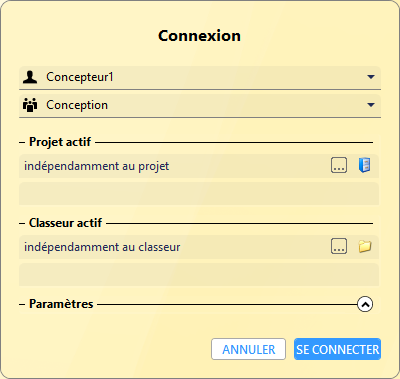Select the Conception role combo box

tap(200, 105)
